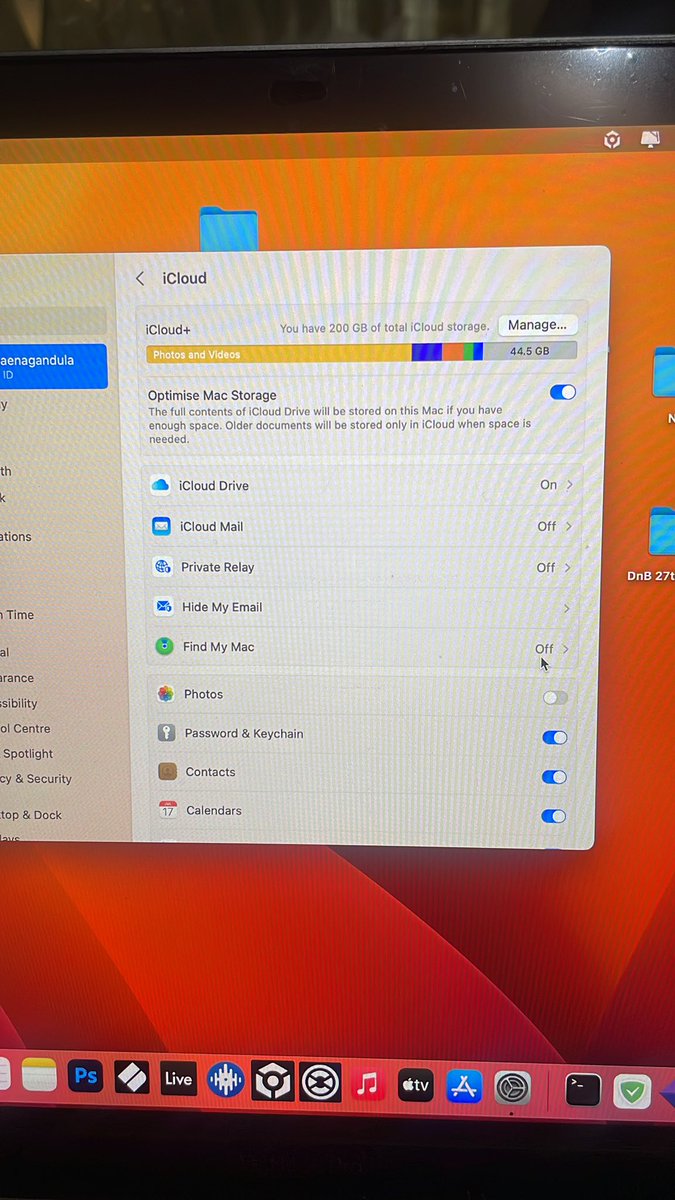Viewport: 675px width, 1200px height.
Task: Open Spotlight in the settings sidebar
Action: [x=27, y=754]
